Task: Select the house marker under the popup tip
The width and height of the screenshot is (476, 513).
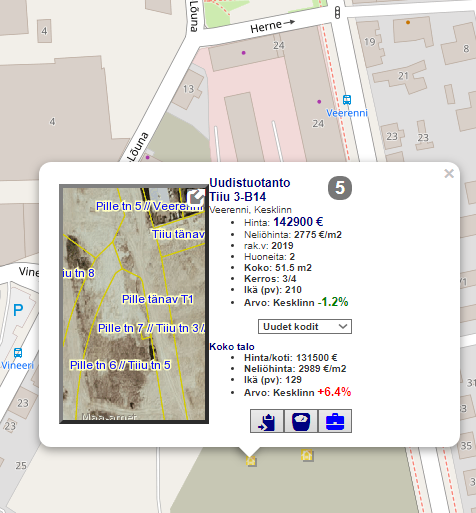Action: point(251,461)
